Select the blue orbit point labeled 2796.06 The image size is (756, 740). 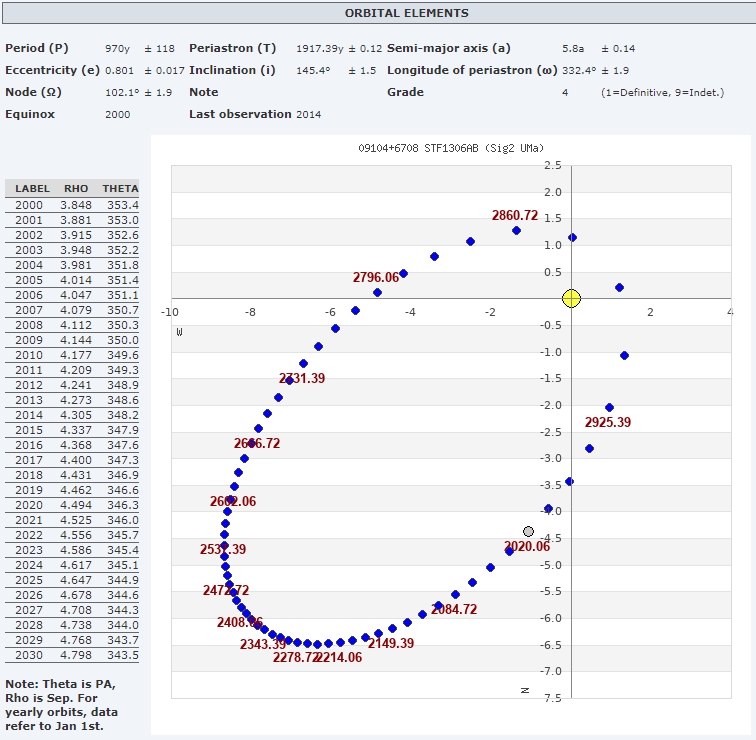377,293
